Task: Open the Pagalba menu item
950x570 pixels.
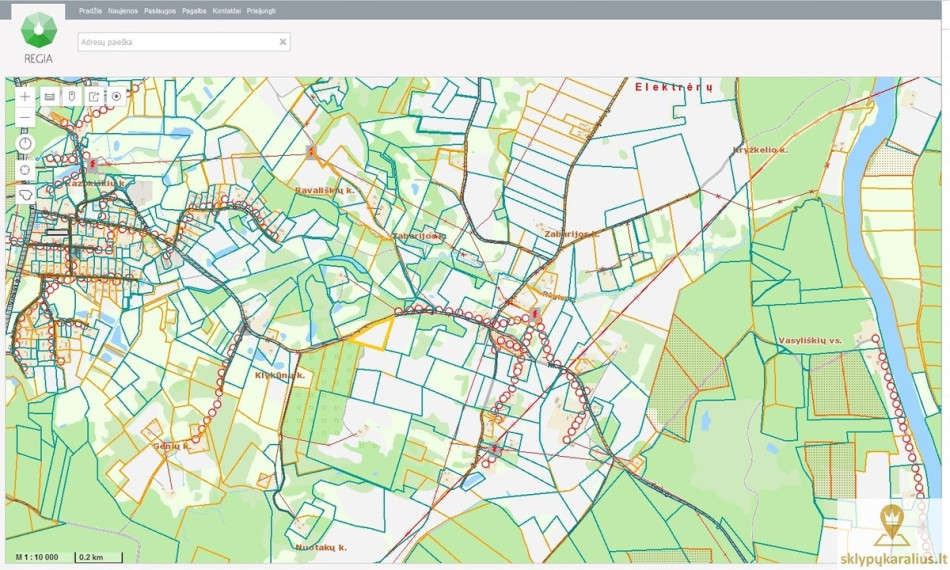Action: point(194,11)
